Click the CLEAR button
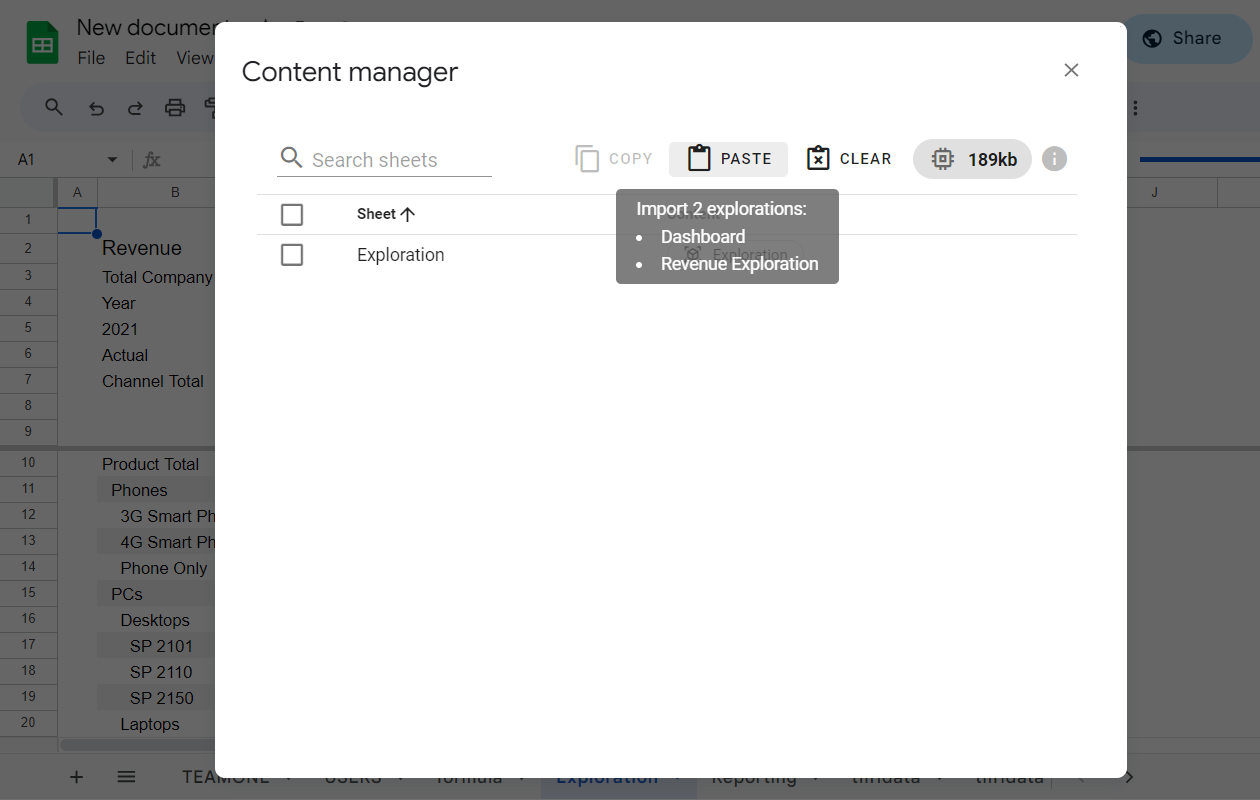Viewport: 1260px width, 800px height. coord(848,159)
